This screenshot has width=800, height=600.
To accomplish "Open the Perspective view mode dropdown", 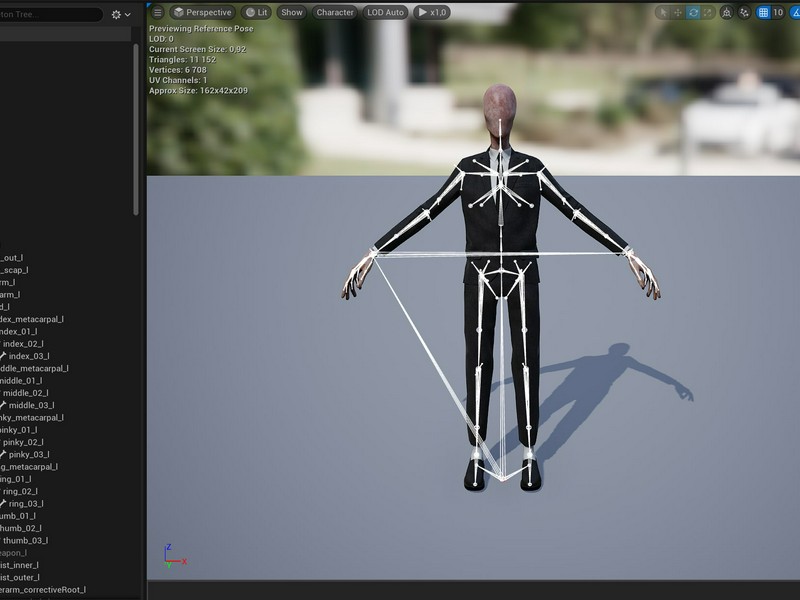I will point(203,12).
